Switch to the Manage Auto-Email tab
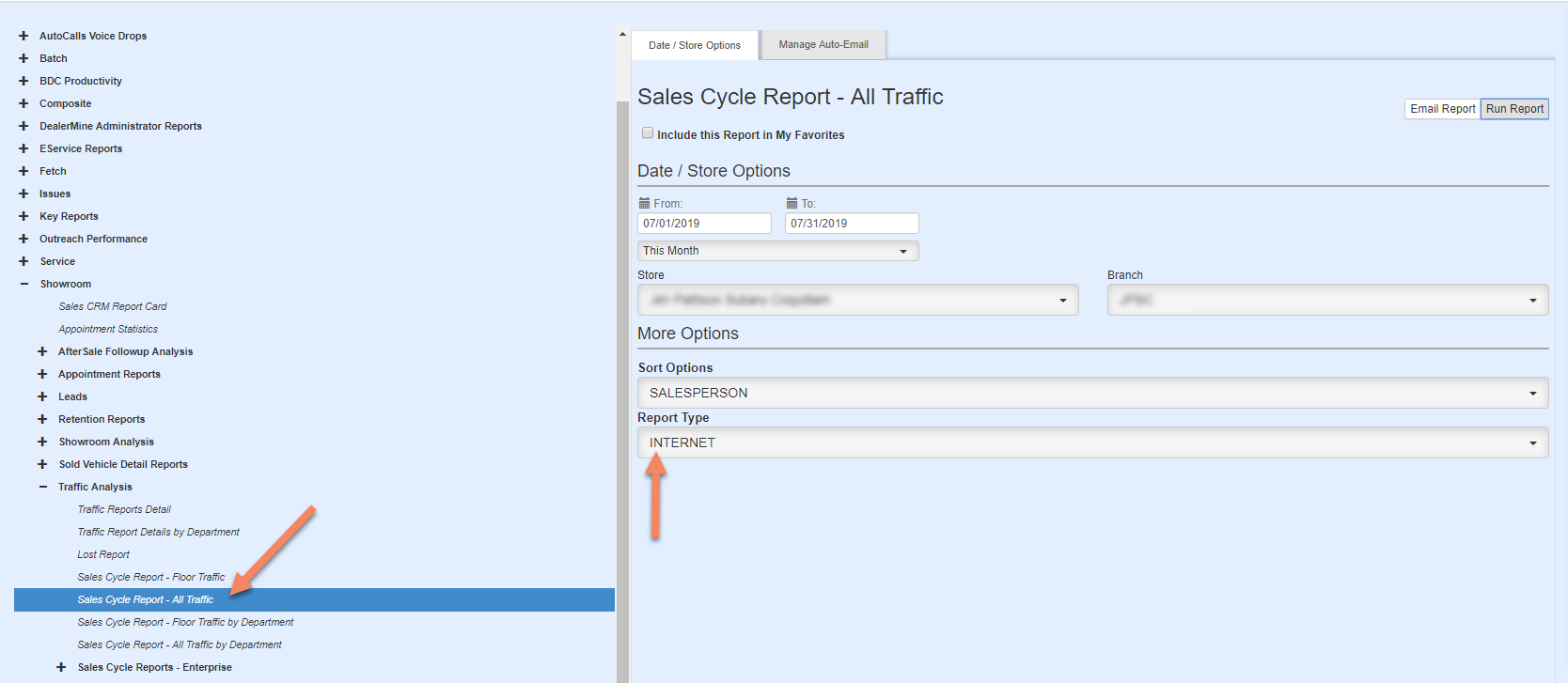The width and height of the screenshot is (1568, 683). pos(823,44)
